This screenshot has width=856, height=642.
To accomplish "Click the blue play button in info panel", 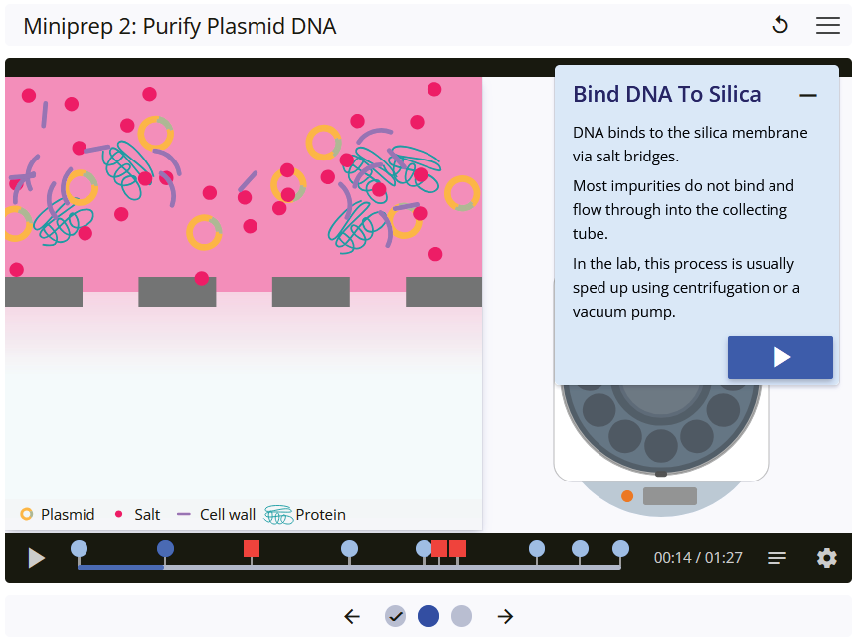I will [780, 357].
